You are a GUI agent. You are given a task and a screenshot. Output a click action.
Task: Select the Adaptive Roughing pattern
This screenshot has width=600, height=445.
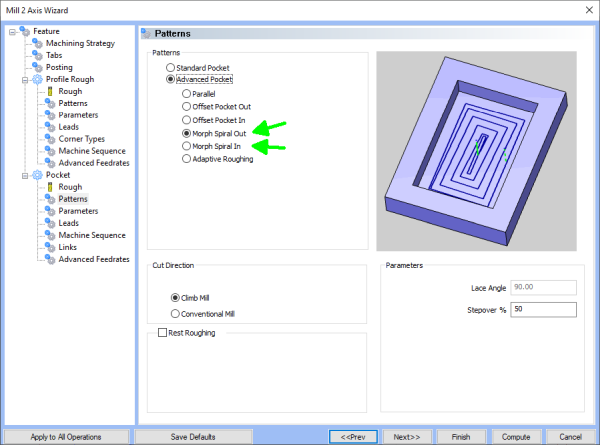(186, 158)
